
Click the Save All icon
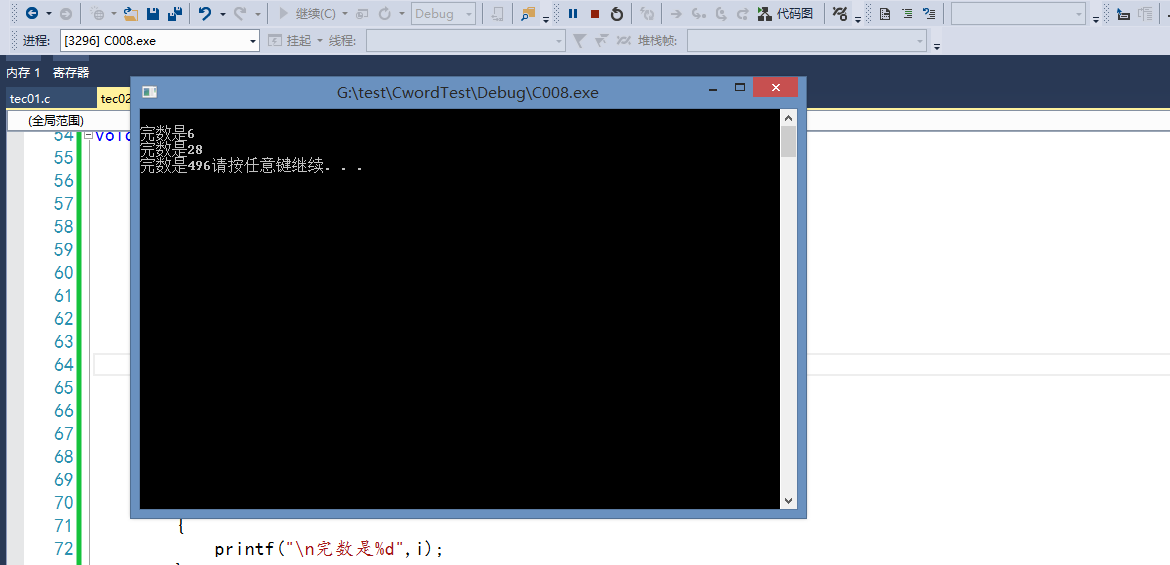pos(175,13)
